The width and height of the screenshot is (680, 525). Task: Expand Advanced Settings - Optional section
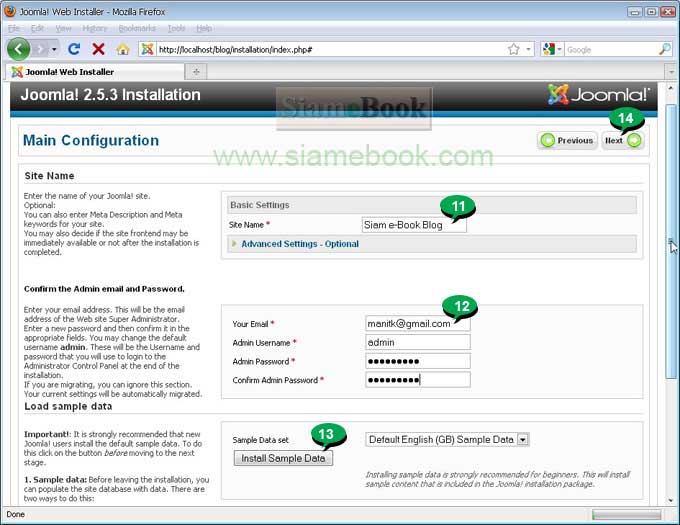coord(300,244)
